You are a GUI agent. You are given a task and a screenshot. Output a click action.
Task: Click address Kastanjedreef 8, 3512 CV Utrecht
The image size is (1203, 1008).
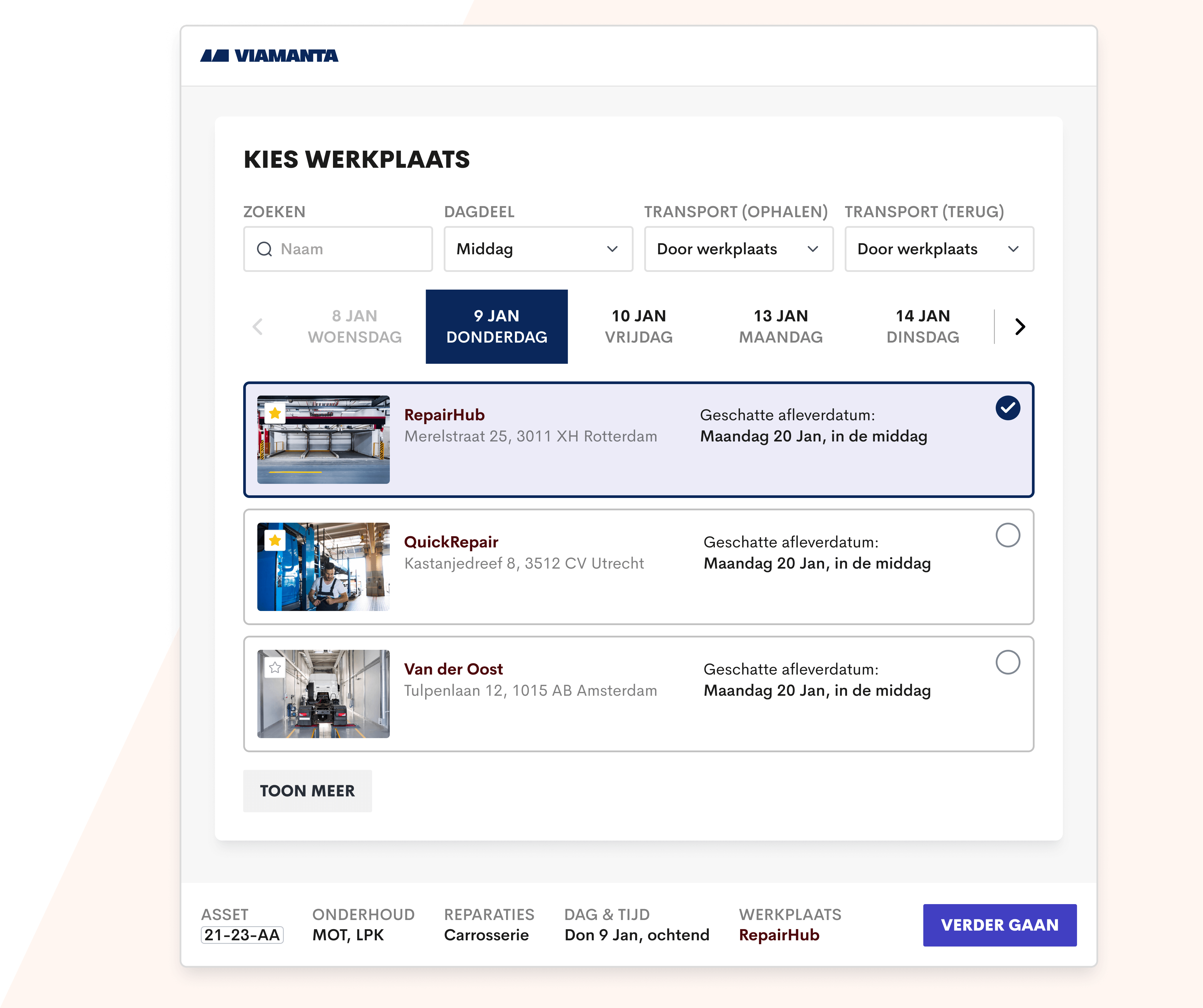click(524, 564)
